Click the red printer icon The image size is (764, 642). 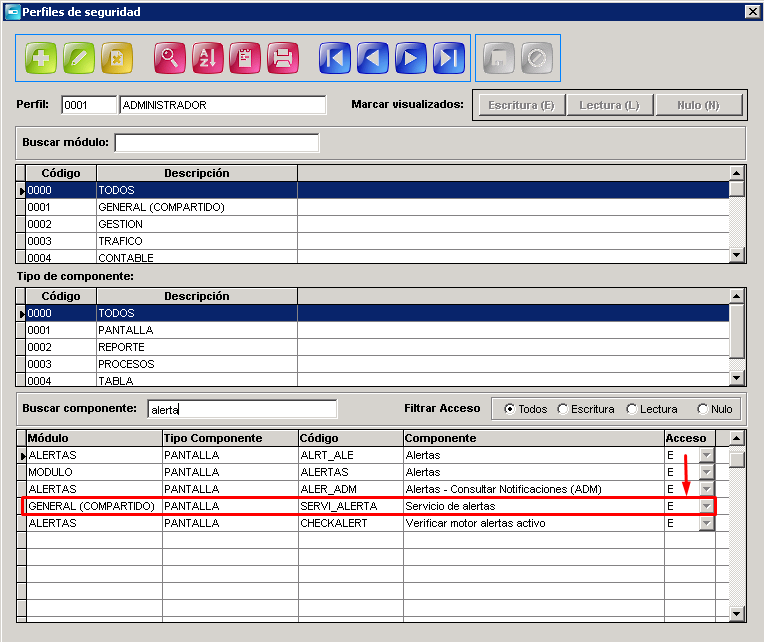point(283,58)
